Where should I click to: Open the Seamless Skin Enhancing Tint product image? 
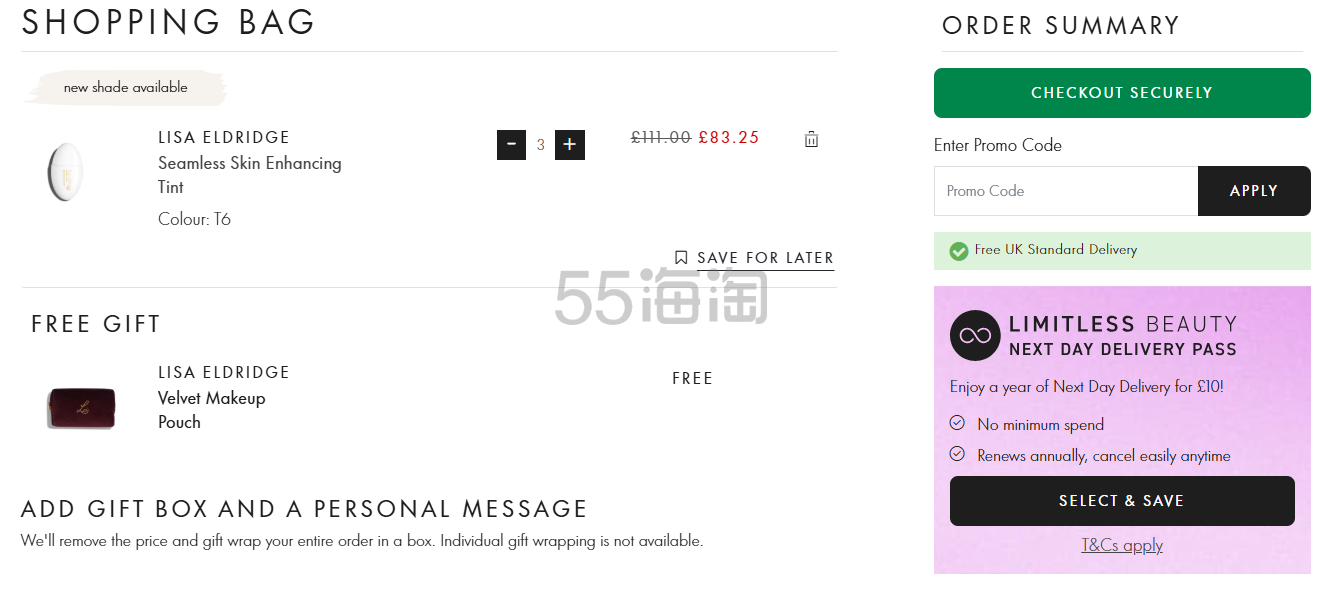[65, 172]
